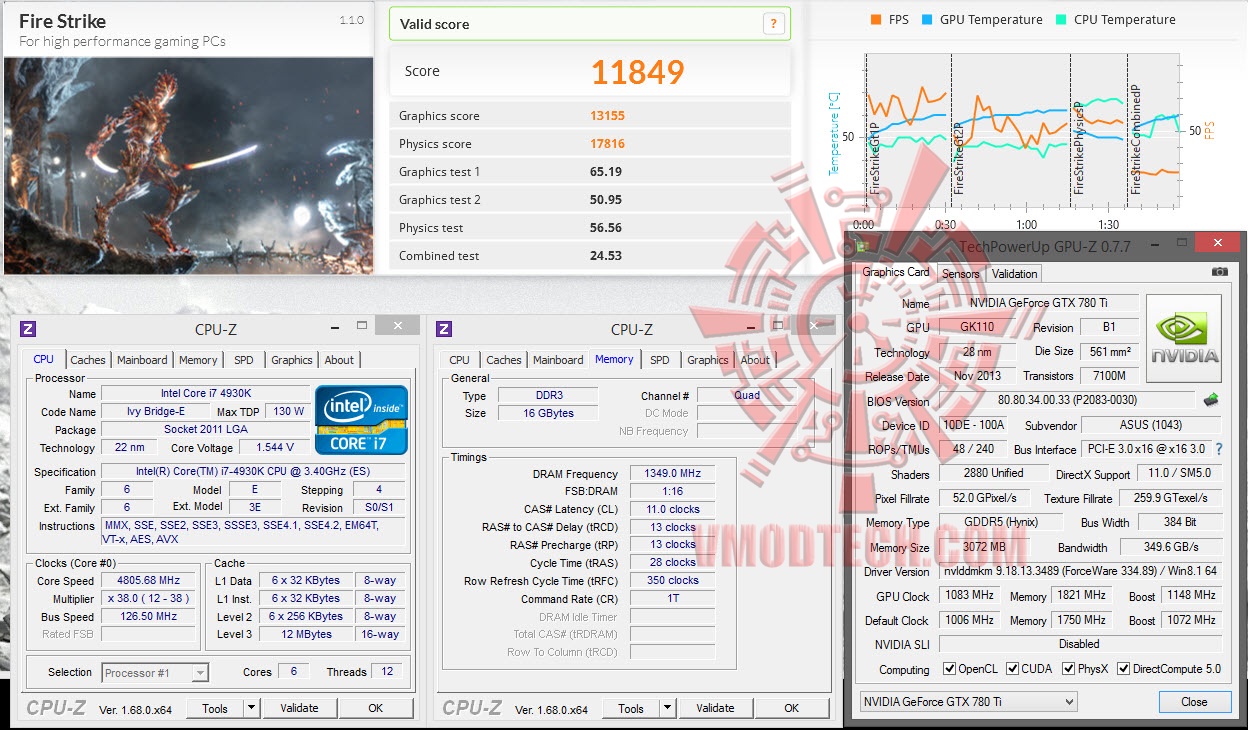Image resolution: width=1248 pixels, height=730 pixels.
Task: Click Tools button in CPU-Z memory window
Action: pos(631,708)
